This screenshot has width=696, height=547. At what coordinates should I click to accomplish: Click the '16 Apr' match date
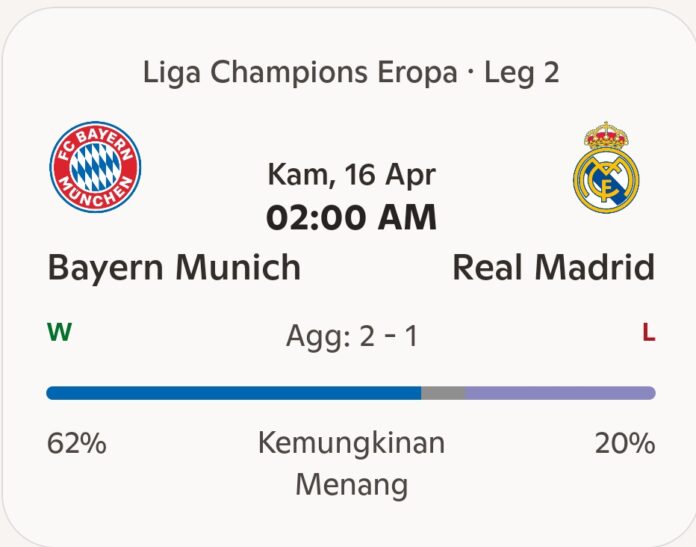tap(390, 175)
